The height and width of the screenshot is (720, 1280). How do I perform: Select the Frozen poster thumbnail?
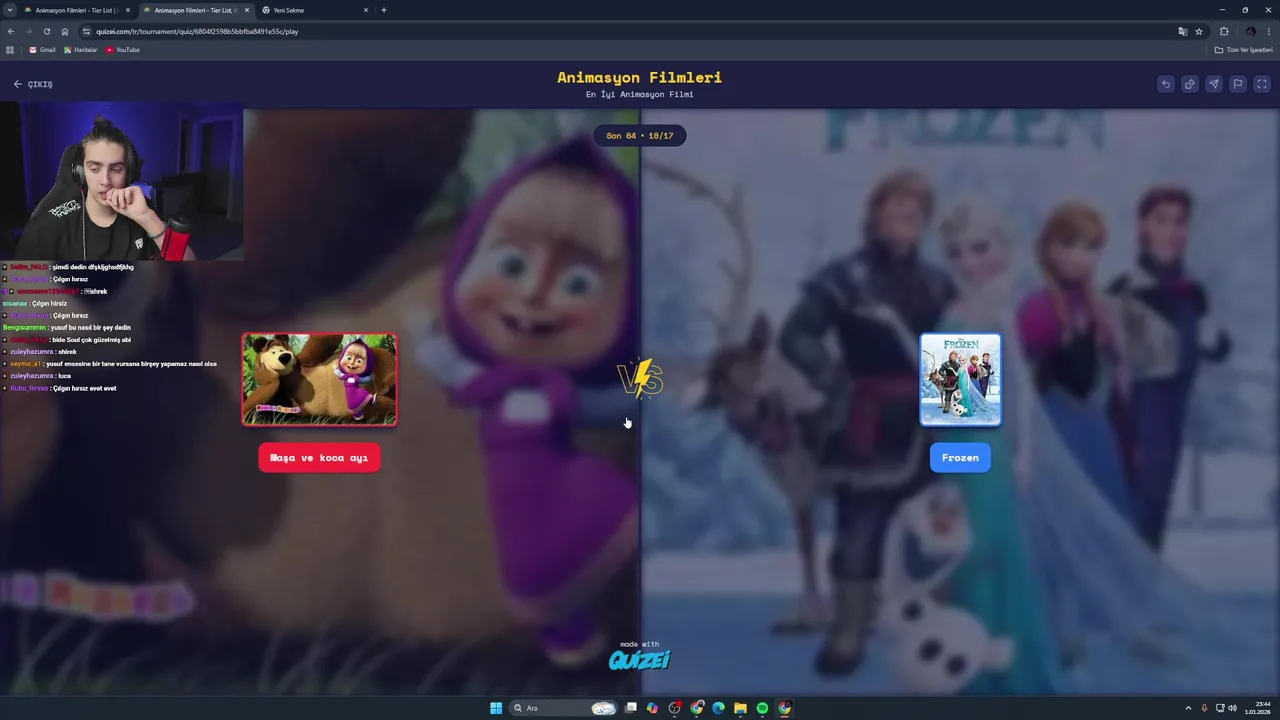click(x=960, y=380)
